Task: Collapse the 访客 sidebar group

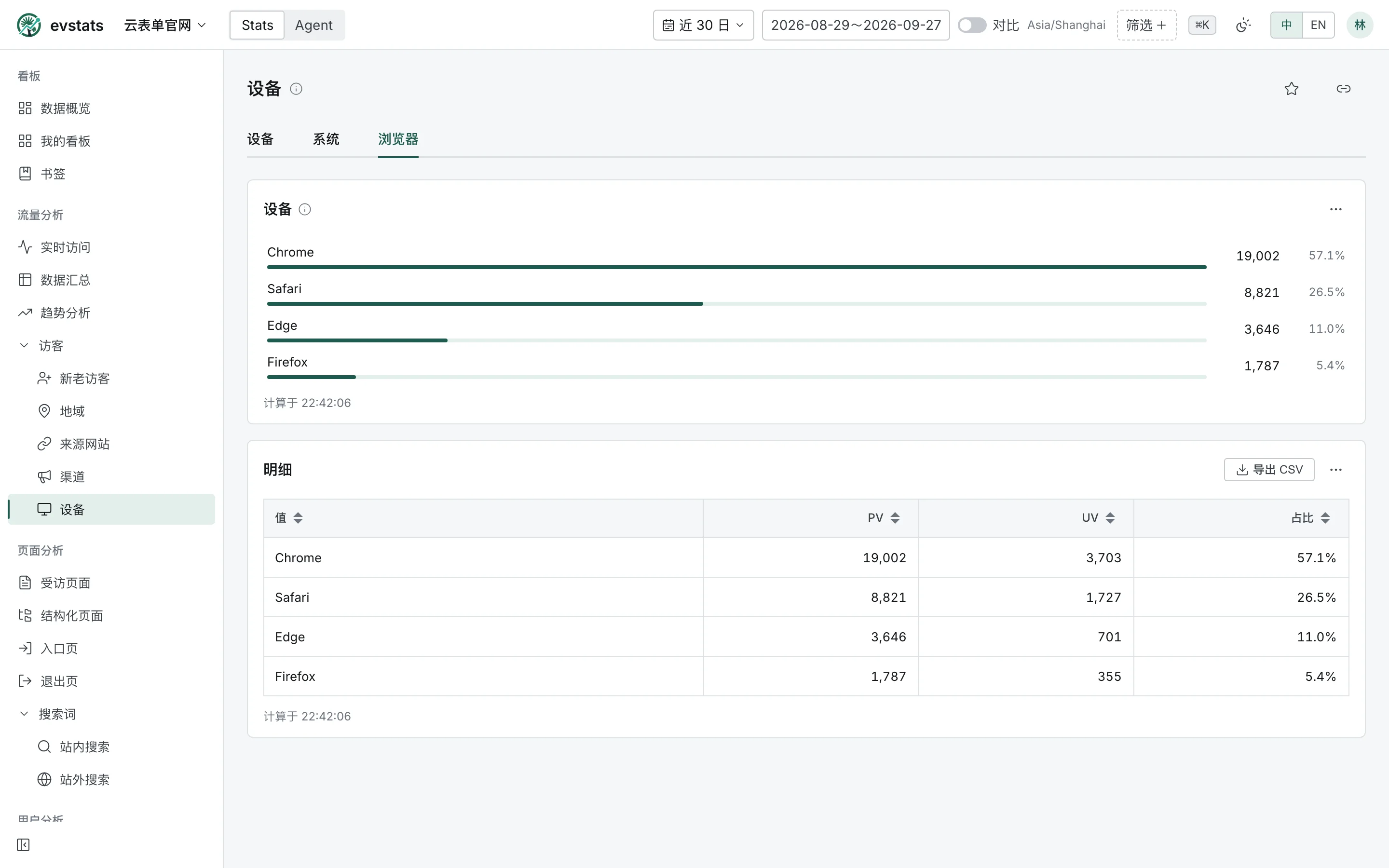Action: pos(111,346)
